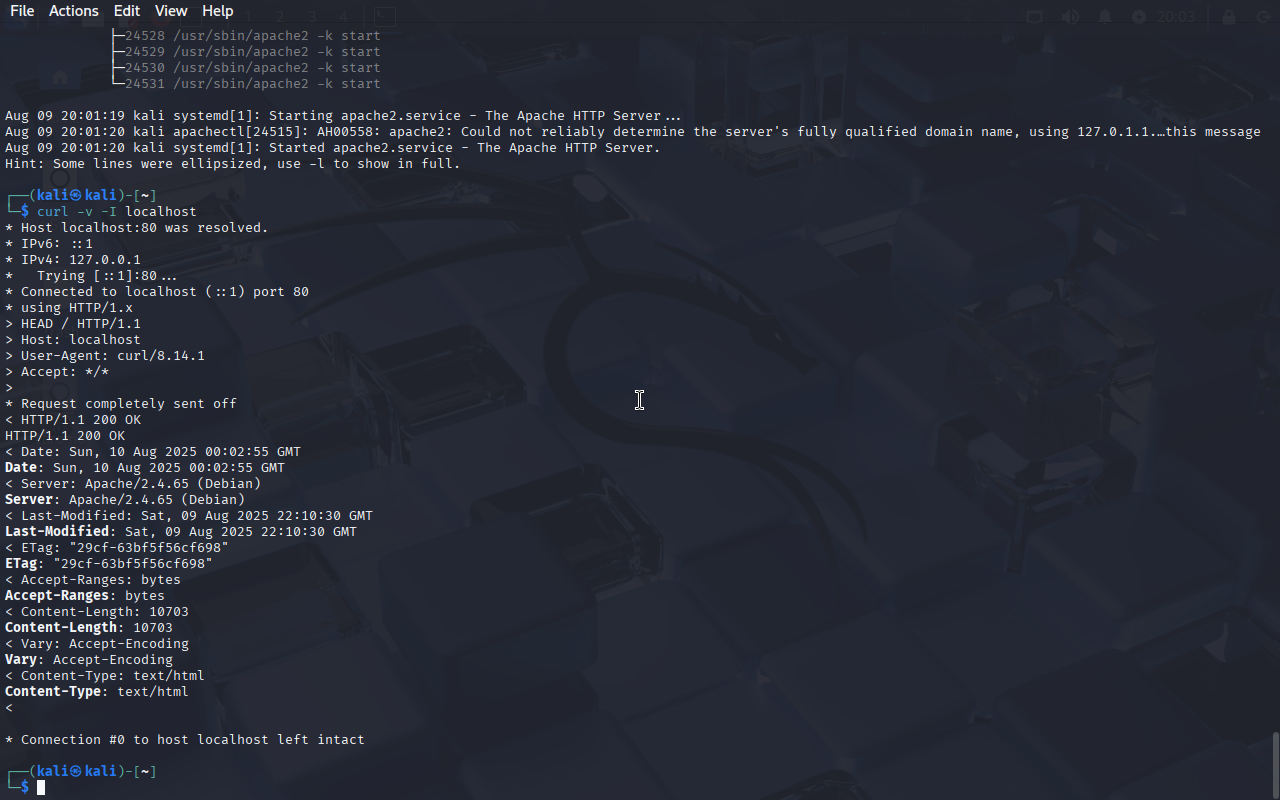Click the terminal scrollbar thumb

[1275, 765]
